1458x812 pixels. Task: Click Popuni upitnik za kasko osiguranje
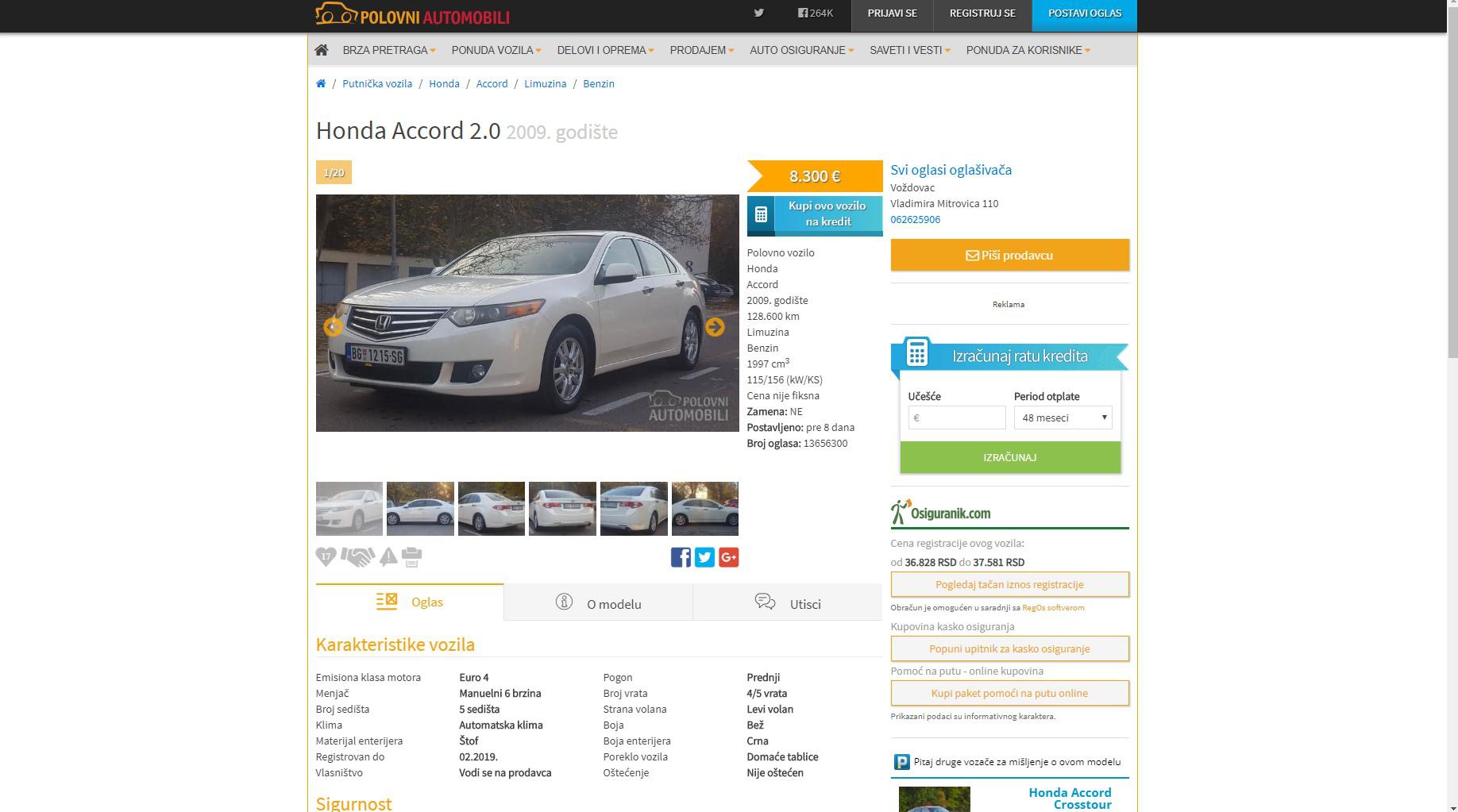coord(1009,648)
